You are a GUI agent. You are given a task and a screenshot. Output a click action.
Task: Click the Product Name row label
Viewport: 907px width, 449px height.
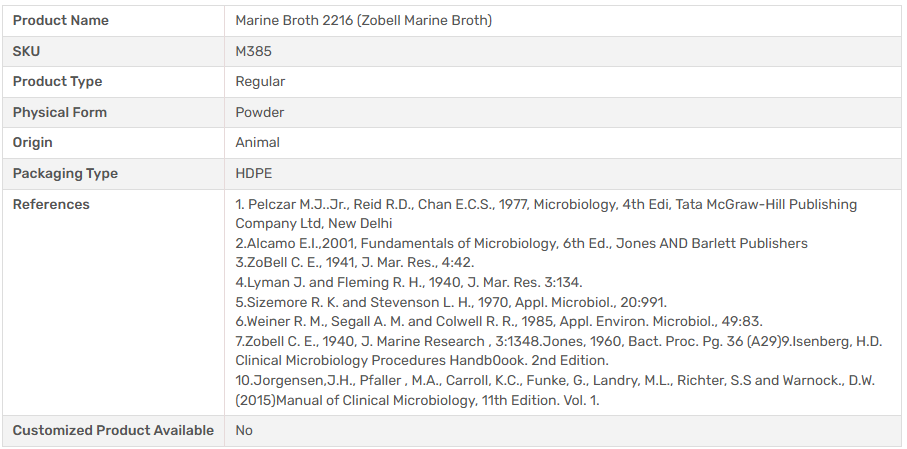coord(61,20)
